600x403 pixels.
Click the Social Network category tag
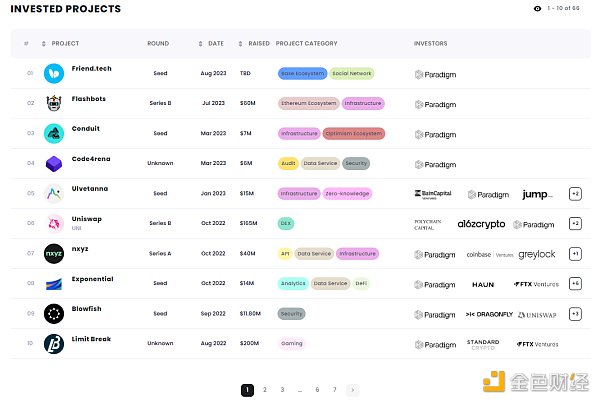(352, 73)
